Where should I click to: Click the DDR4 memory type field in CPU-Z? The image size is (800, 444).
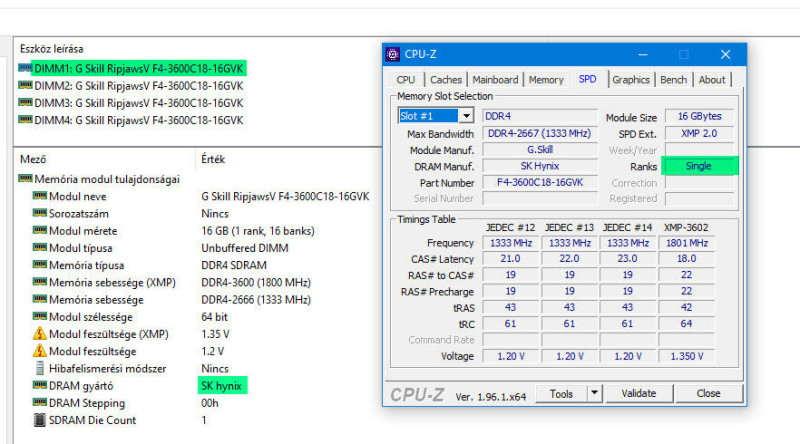point(540,116)
